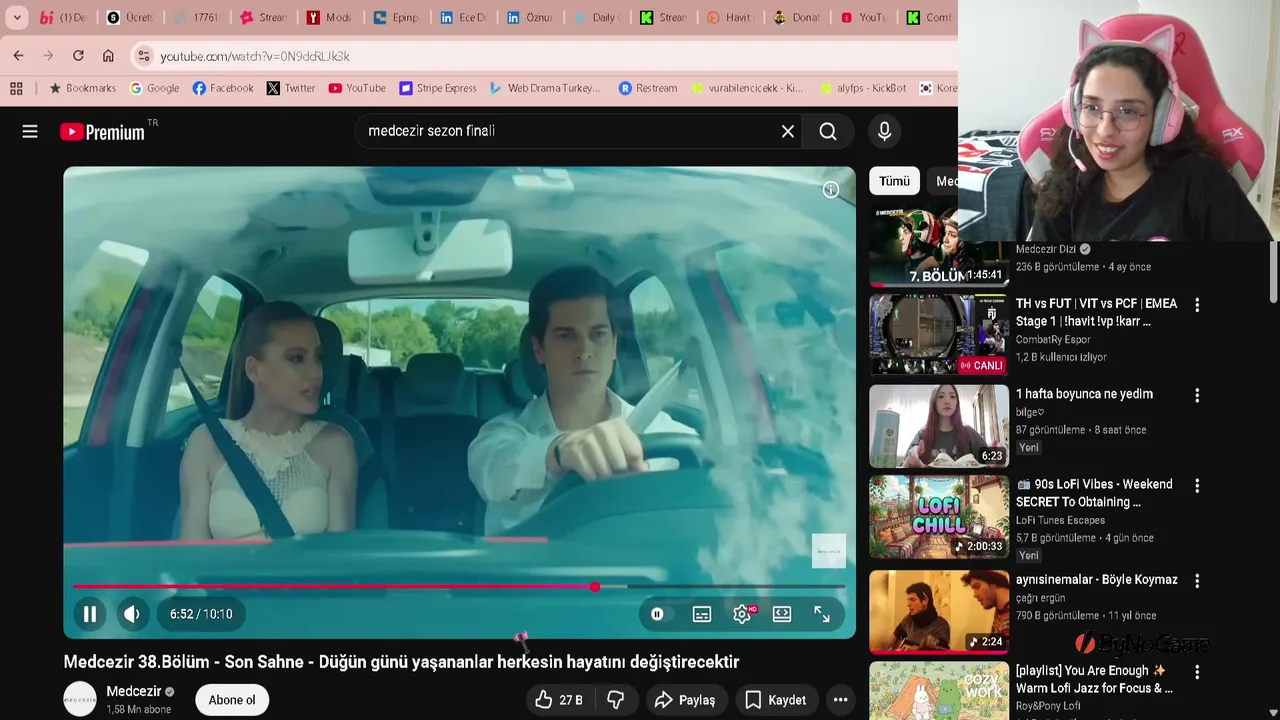Open options for aynısinemalar video
The image size is (1280, 720).
(1197, 581)
